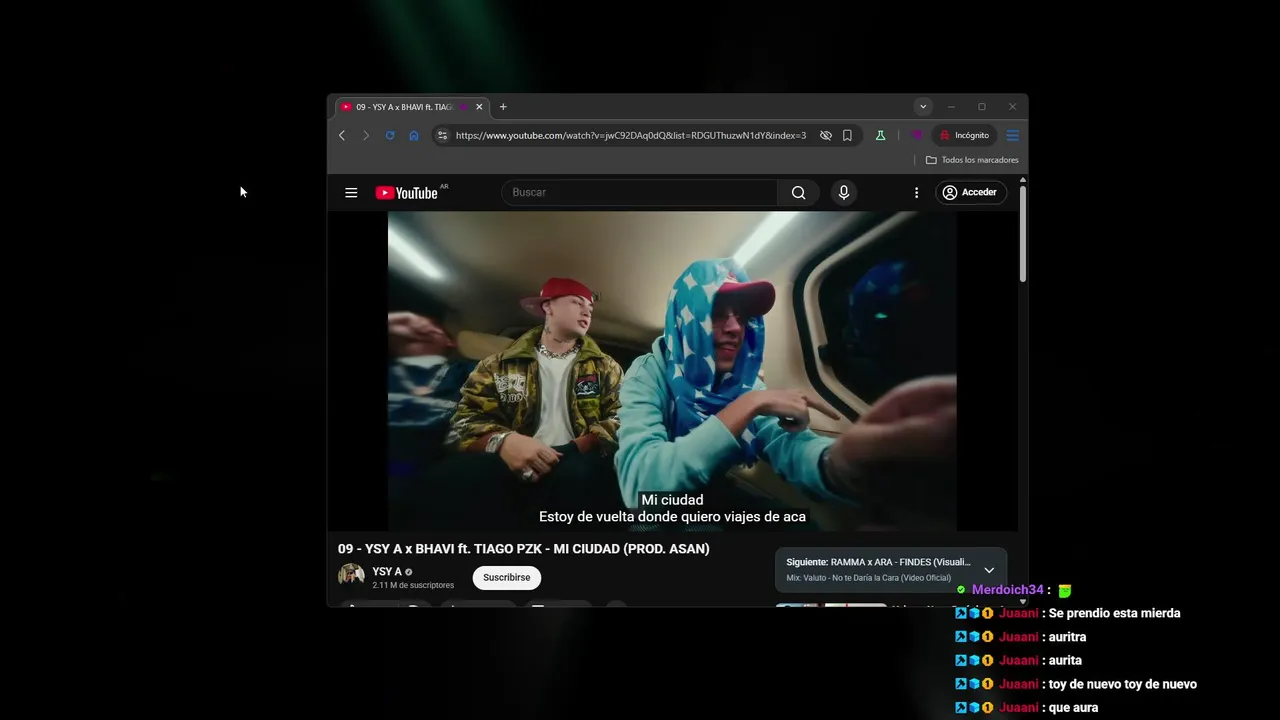The height and width of the screenshot is (720, 1280).
Task: Click the crossed-out eye tracking icon
Action: click(826, 135)
